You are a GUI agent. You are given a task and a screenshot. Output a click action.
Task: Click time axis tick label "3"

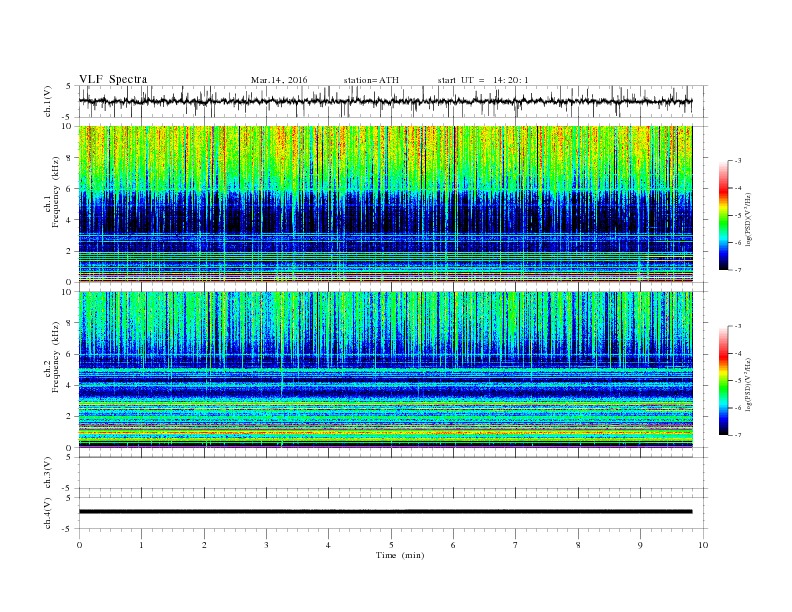[266, 545]
